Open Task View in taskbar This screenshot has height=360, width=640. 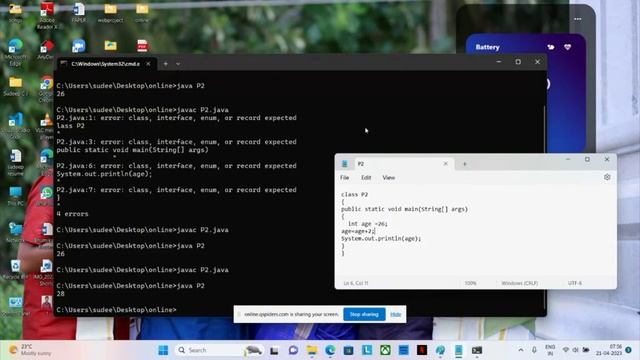click(x=274, y=350)
